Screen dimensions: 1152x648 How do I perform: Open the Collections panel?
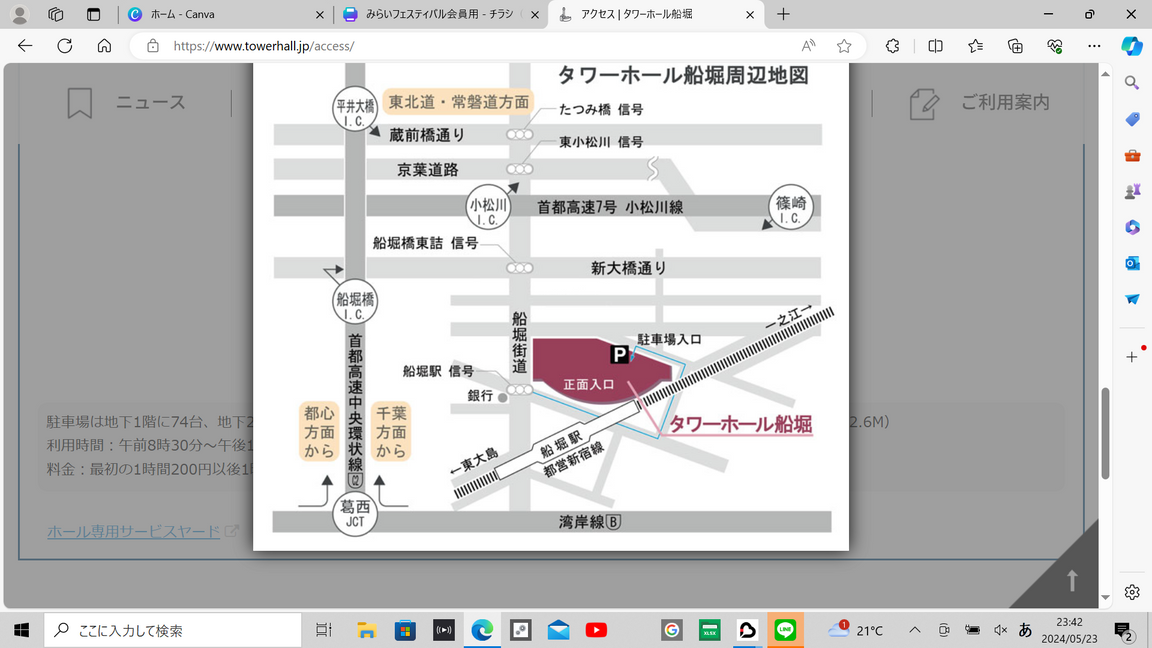[x=1015, y=46]
